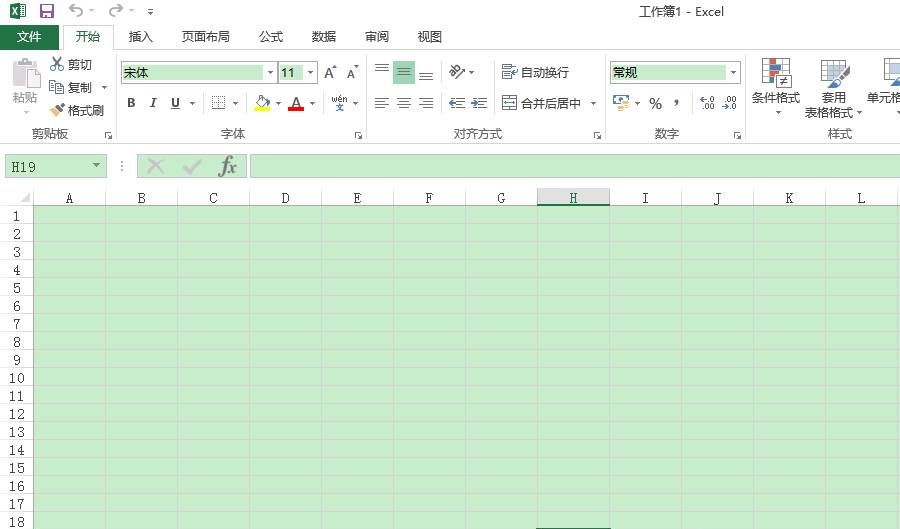Click the 文件 (File) button
Screen dimensions: 900x529
tap(29, 37)
